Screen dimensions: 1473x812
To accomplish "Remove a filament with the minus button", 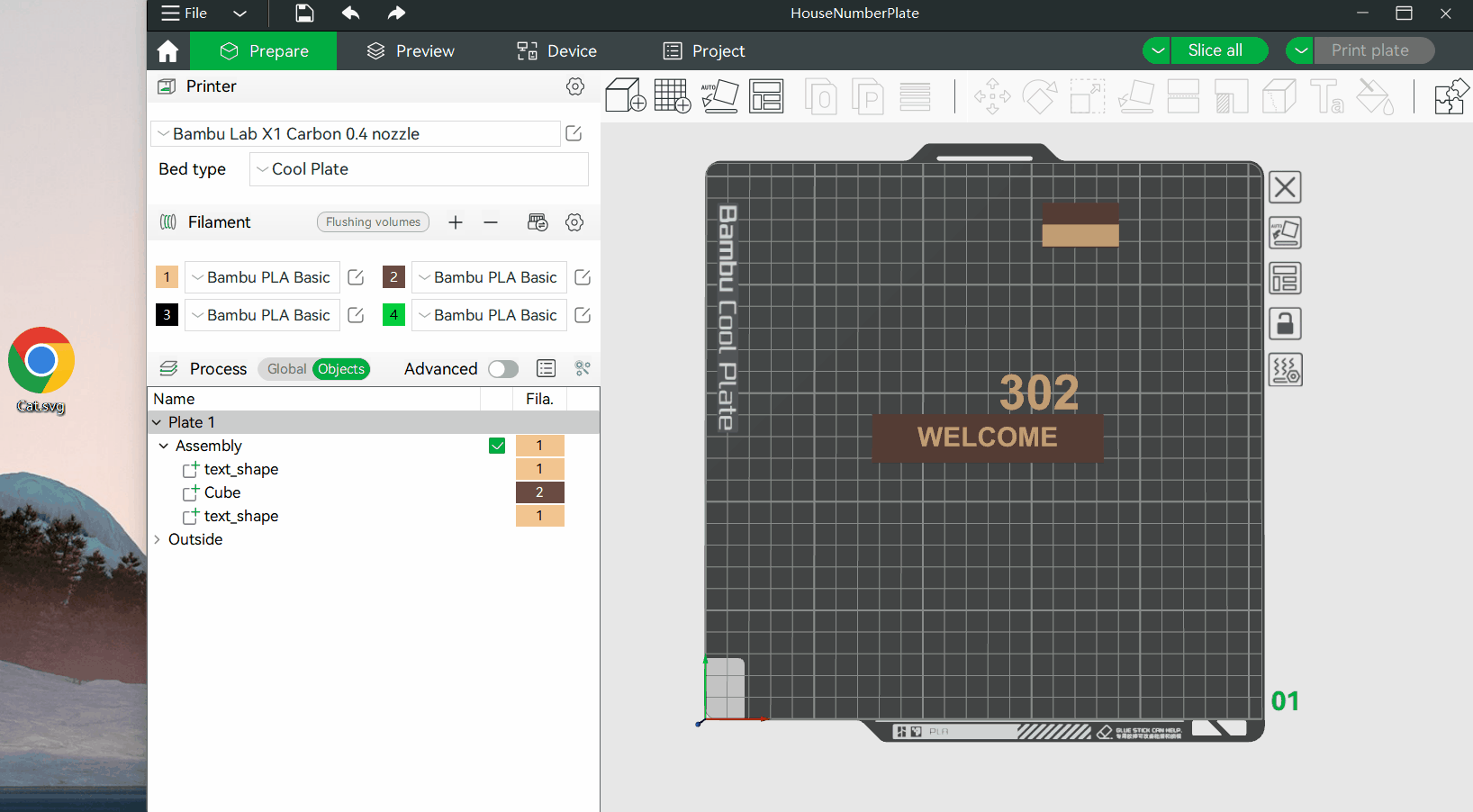I will pyautogui.click(x=491, y=222).
